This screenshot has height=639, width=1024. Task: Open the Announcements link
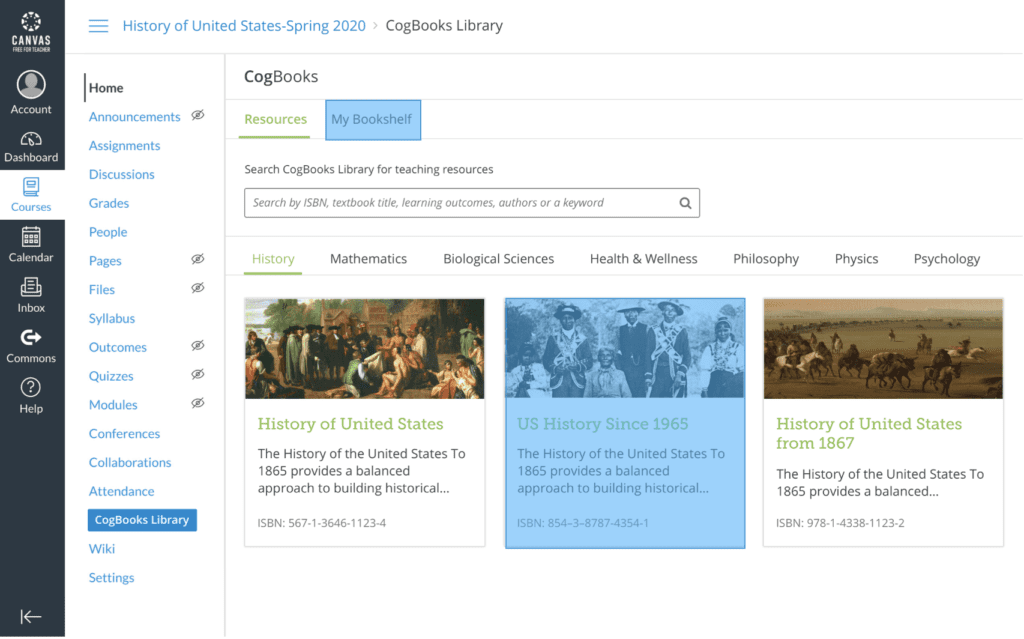(135, 116)
